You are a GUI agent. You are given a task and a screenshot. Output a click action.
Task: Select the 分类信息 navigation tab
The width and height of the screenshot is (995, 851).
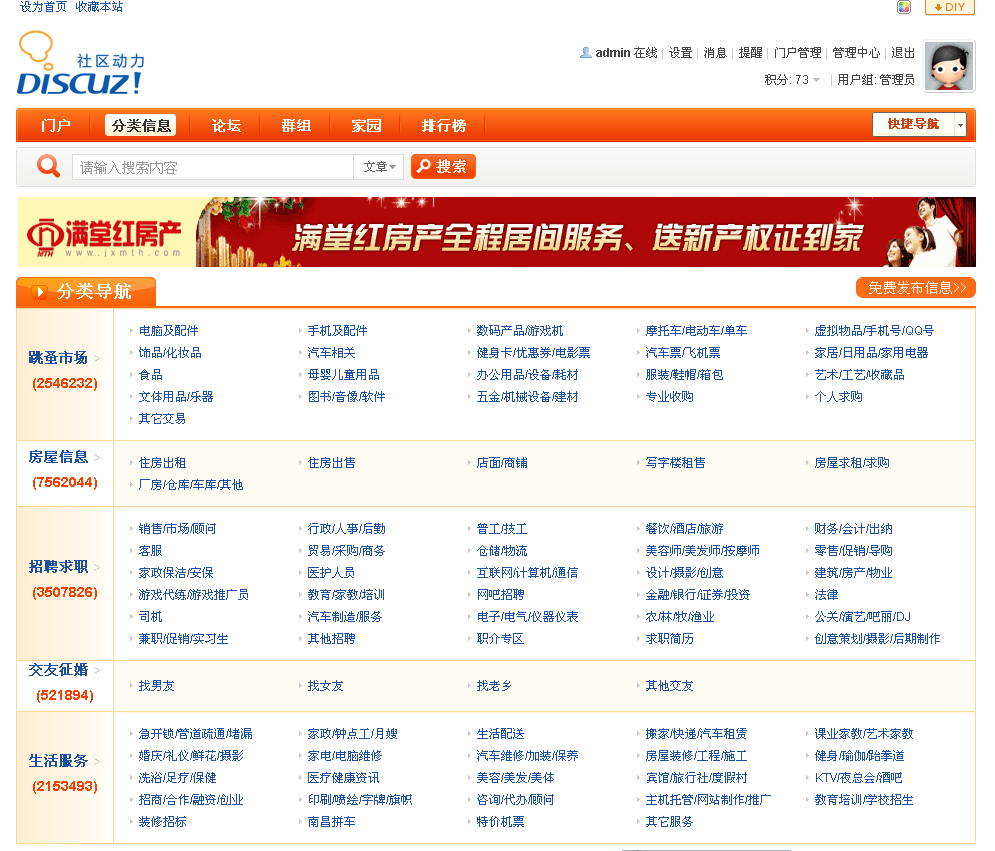pos(141,126)
